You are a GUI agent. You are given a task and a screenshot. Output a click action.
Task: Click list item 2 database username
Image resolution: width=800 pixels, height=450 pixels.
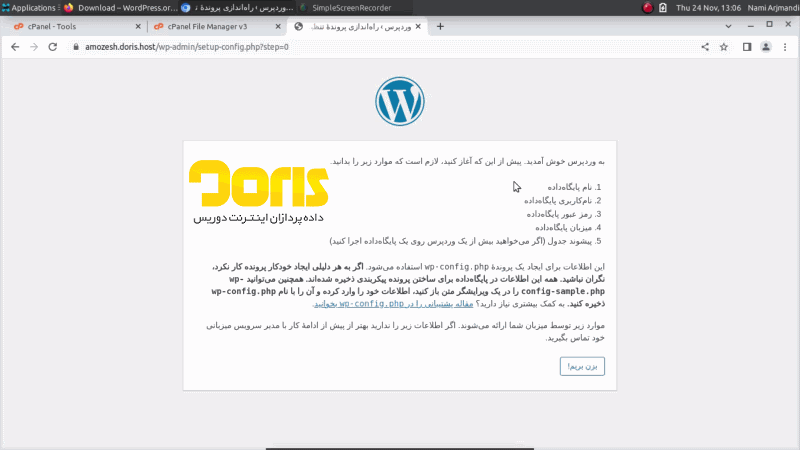(563, 201)
